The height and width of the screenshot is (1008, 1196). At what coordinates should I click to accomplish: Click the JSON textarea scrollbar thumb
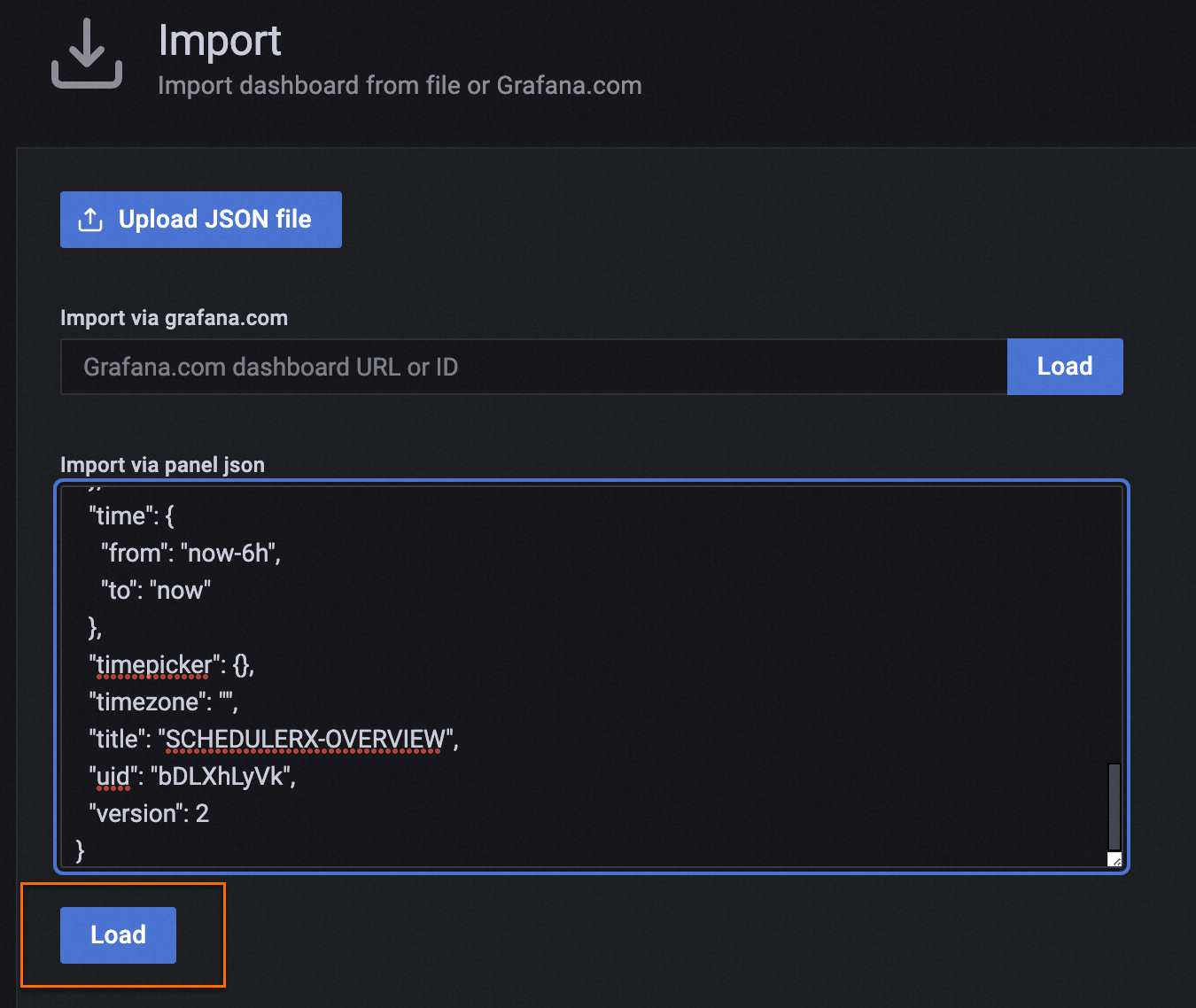1114,807
